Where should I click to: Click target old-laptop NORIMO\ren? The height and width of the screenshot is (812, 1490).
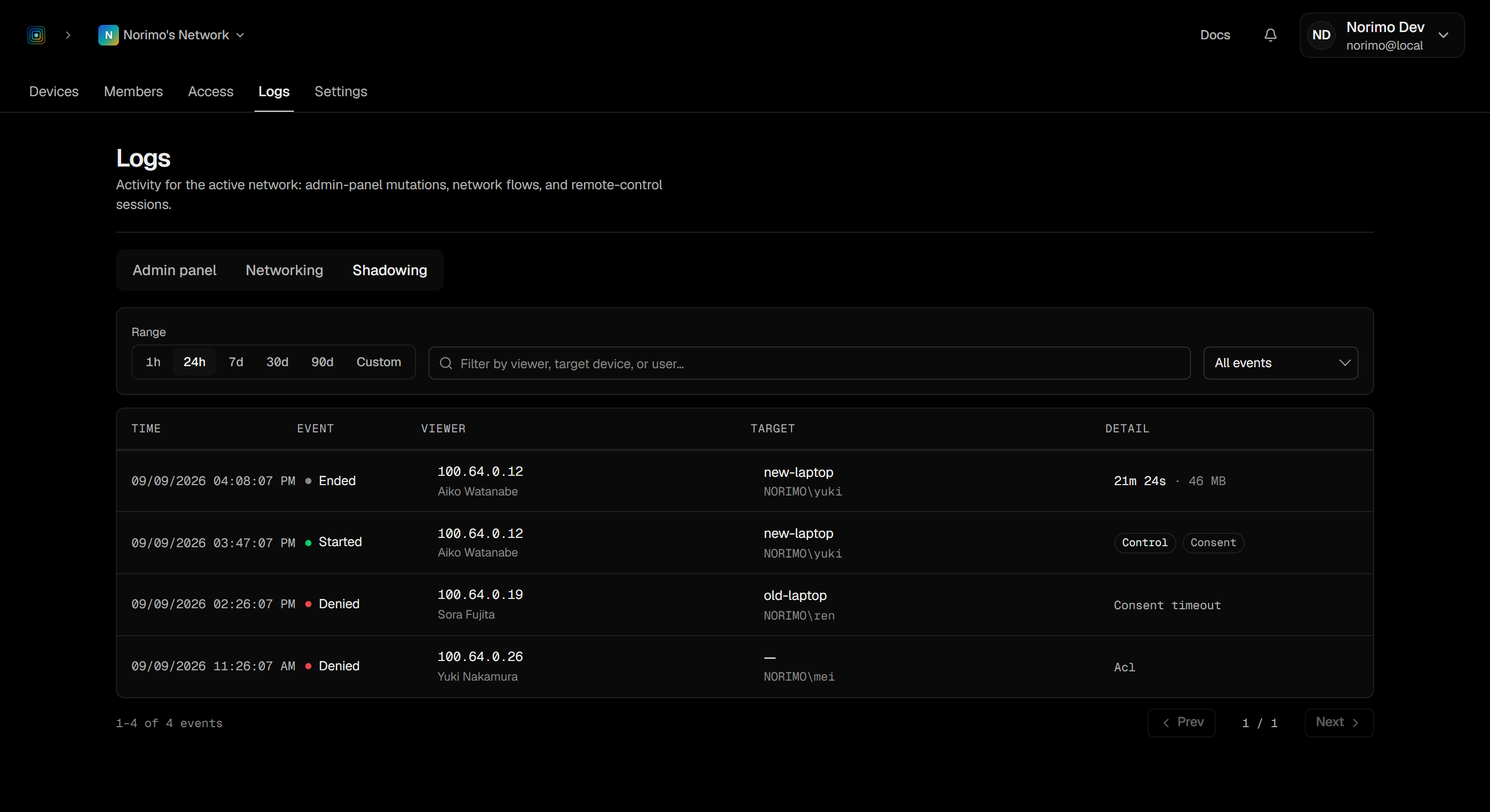click(799, 605)
